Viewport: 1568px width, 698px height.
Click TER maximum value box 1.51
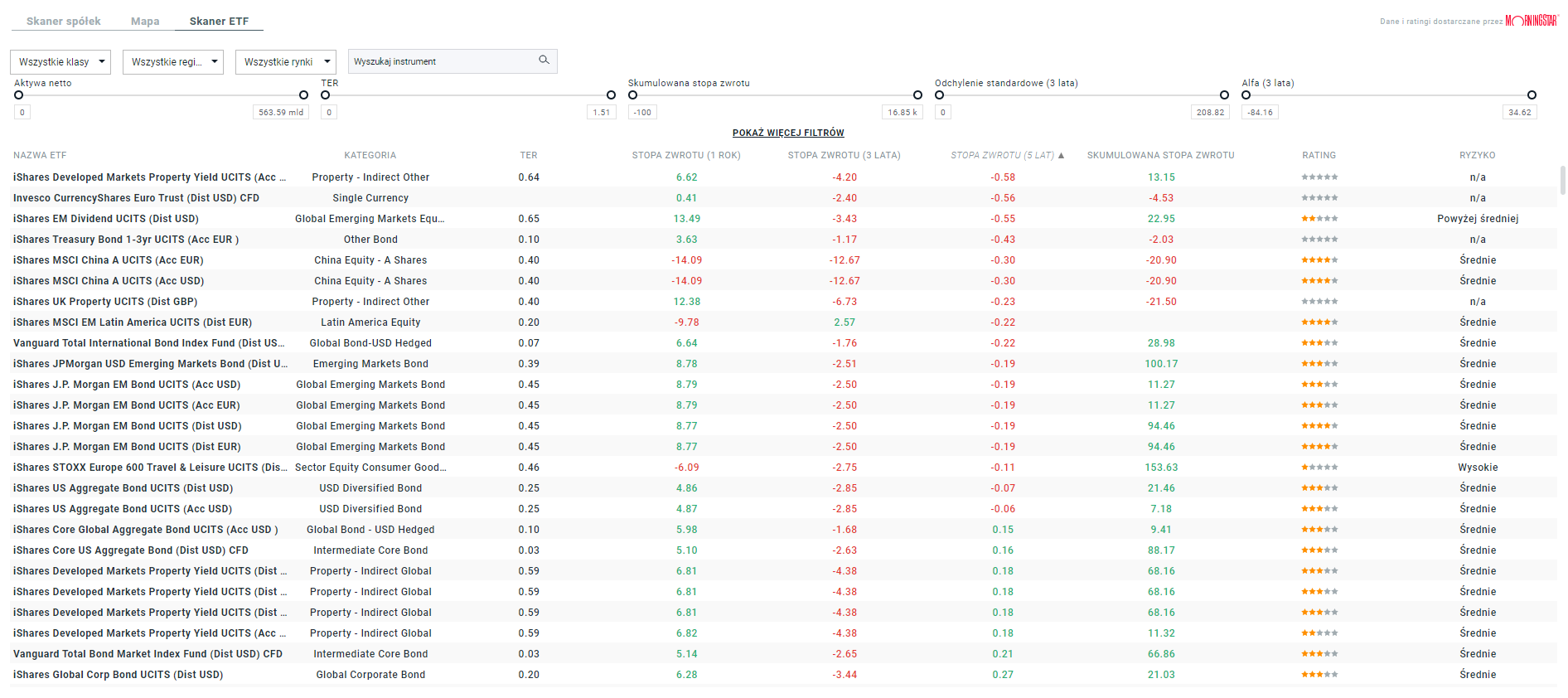602,113
